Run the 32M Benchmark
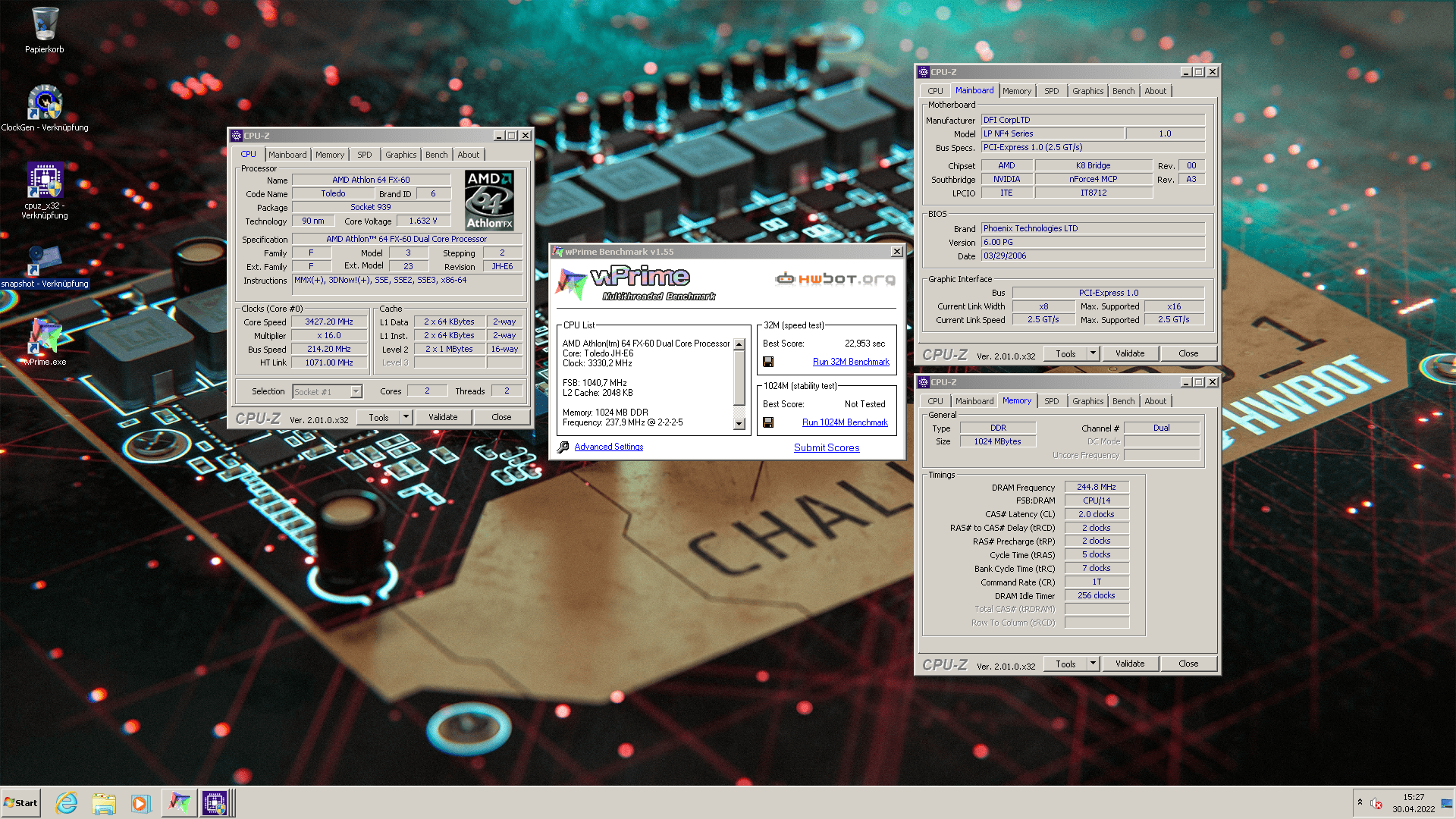The image size is (1456, 819). pos(851,362)
